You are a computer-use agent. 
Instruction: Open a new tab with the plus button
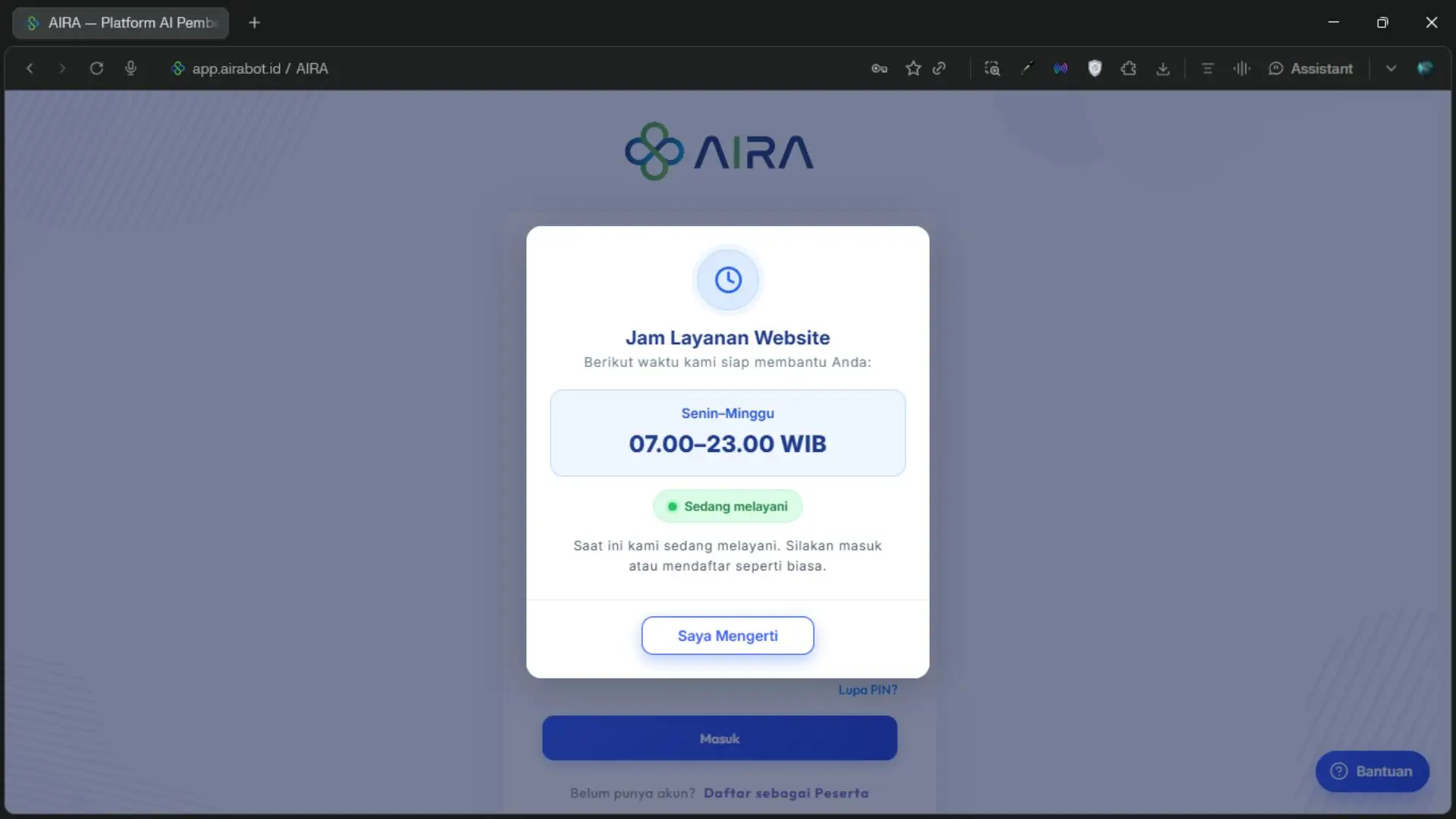(255, 23)
